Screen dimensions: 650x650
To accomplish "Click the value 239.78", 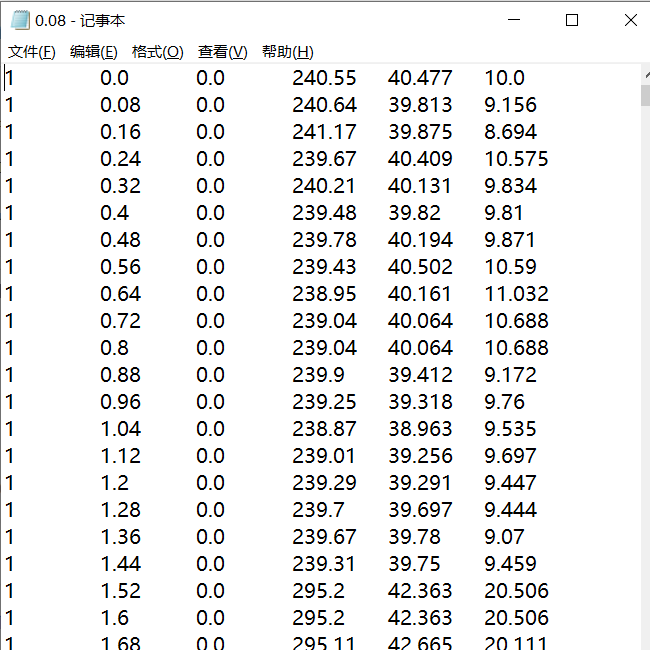I will 324,240.
